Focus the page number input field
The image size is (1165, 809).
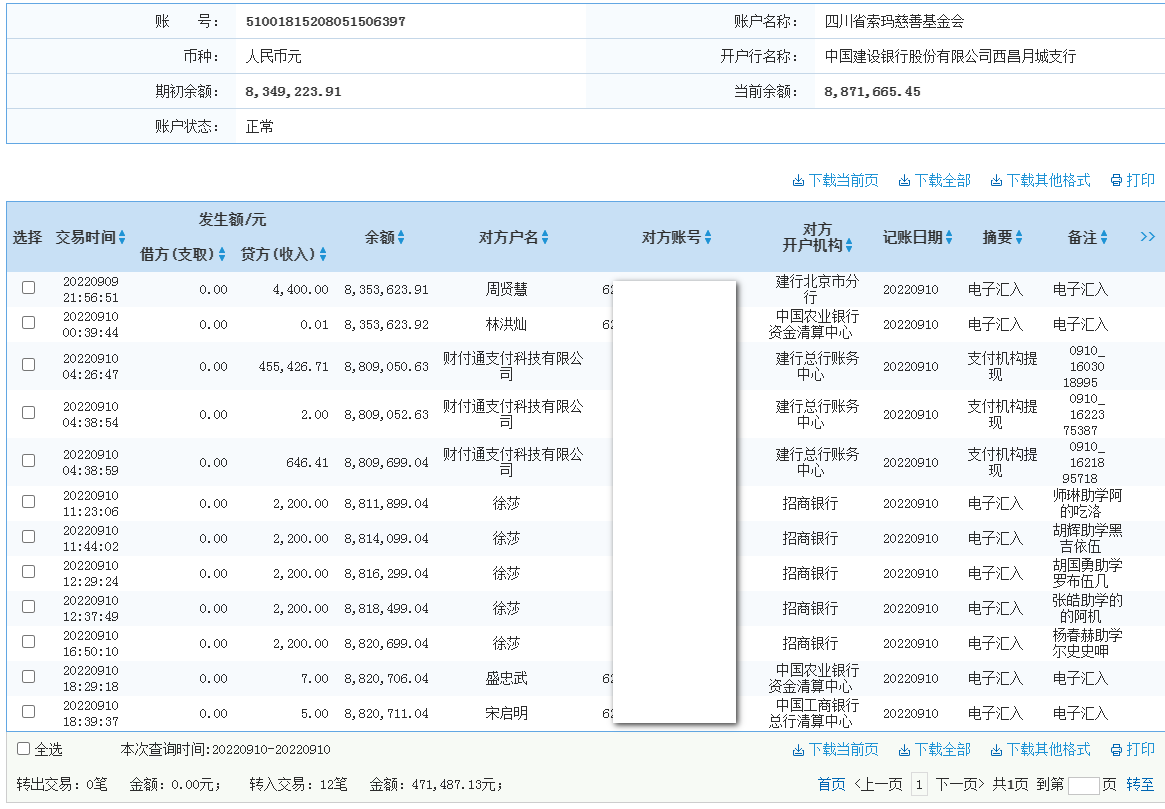[1083, 785]
